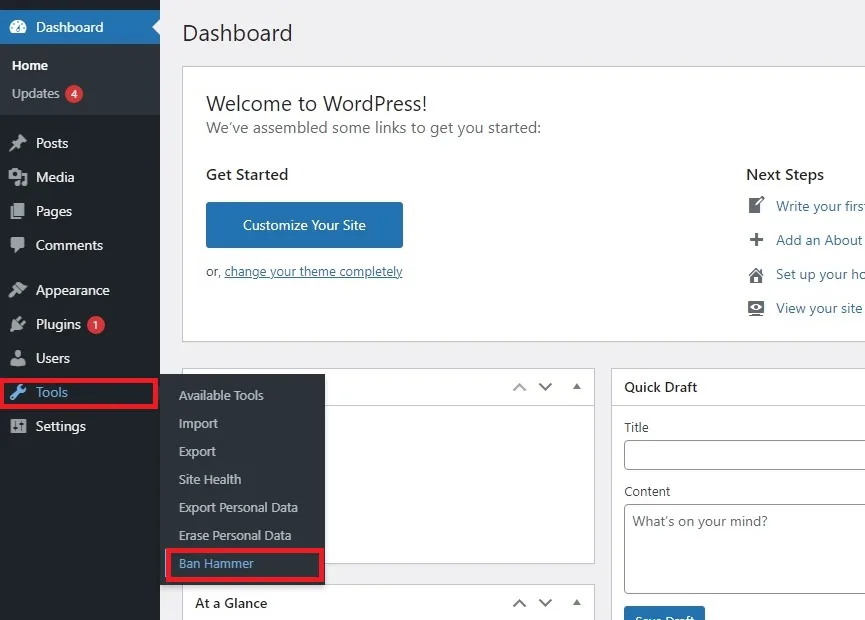Choose Export Personal Data
The image size is (865, 620).
[x=238, y=507]
